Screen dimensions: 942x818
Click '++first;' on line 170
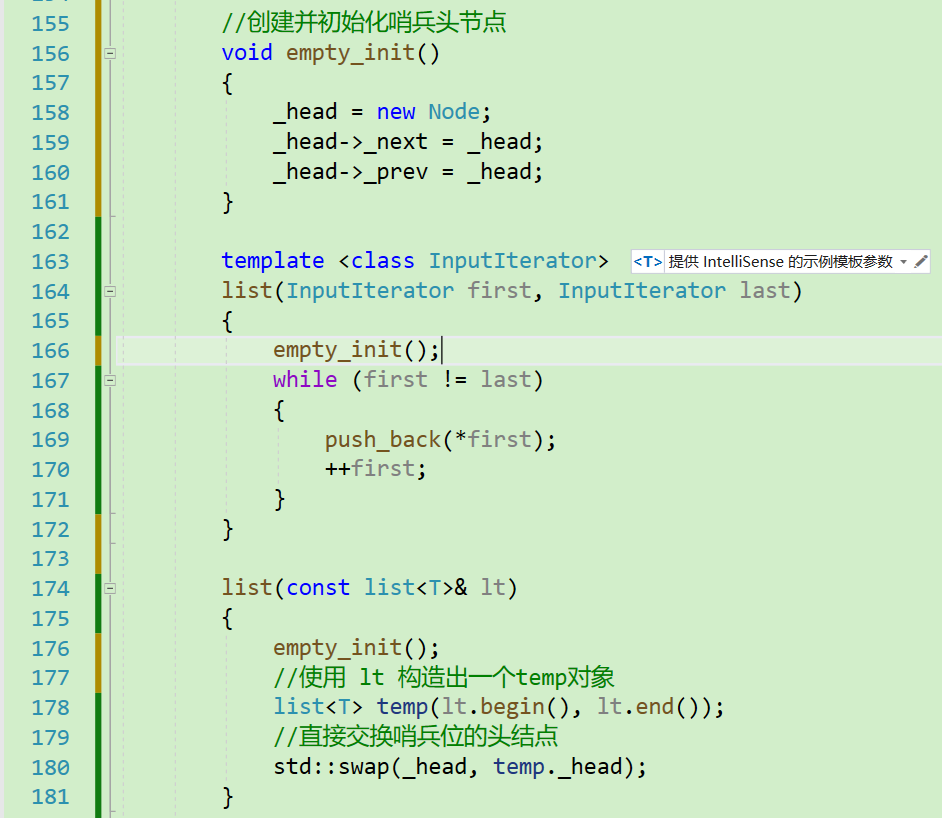[376, 469]
